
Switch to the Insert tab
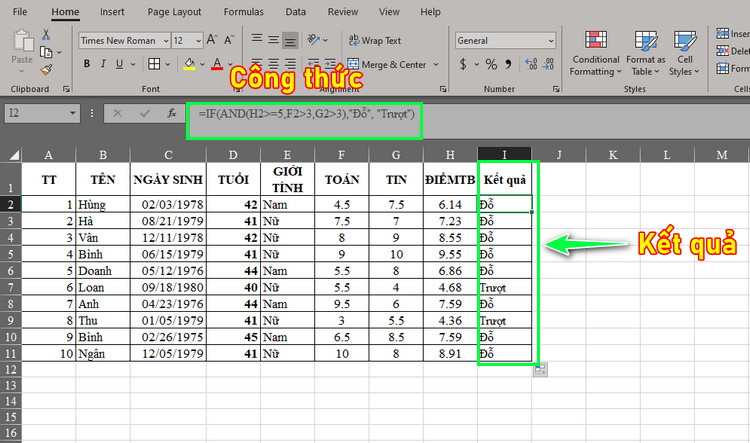[x=112, y=12]
